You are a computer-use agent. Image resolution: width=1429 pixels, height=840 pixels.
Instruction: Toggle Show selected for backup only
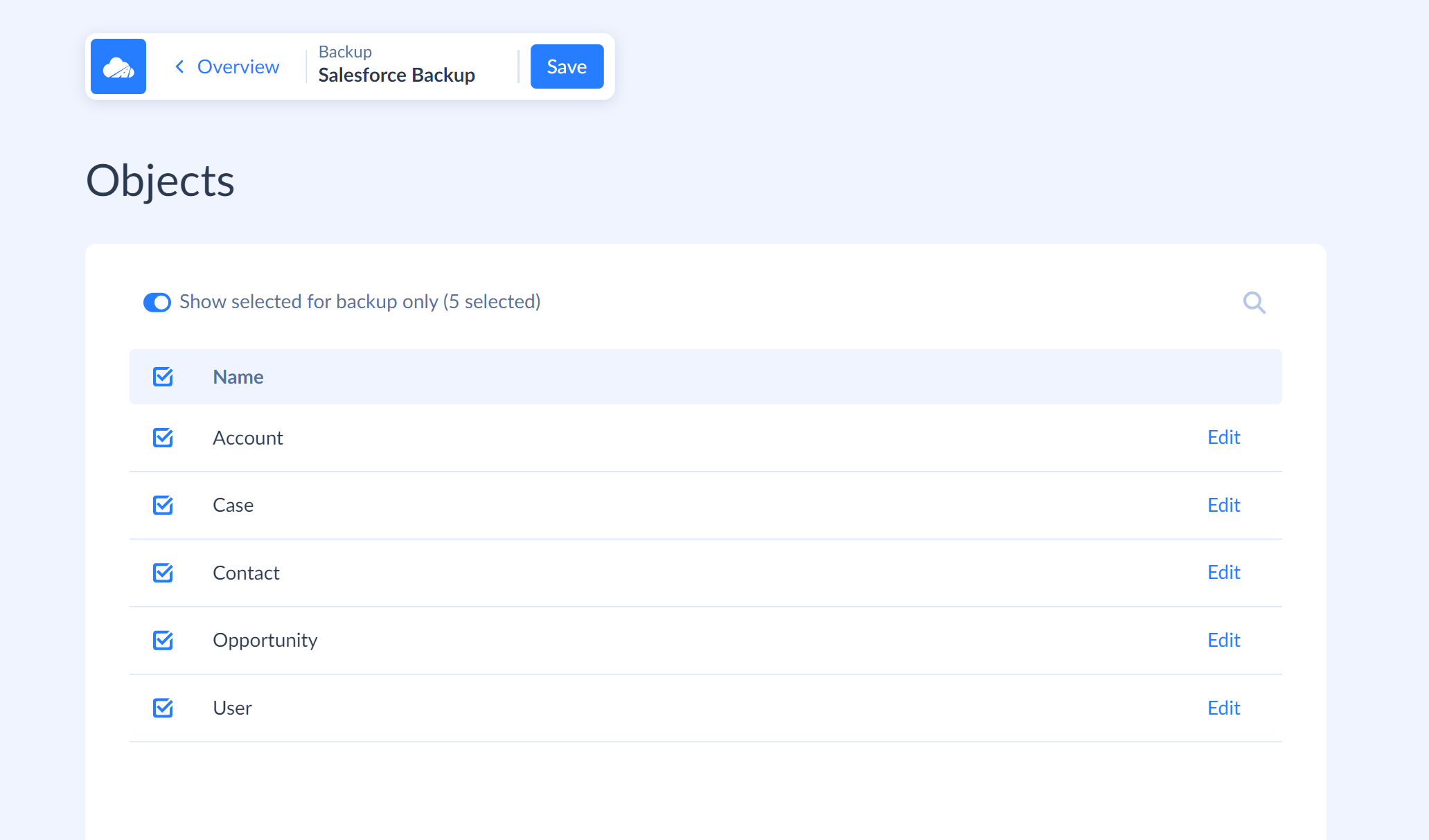coord(157,303)
